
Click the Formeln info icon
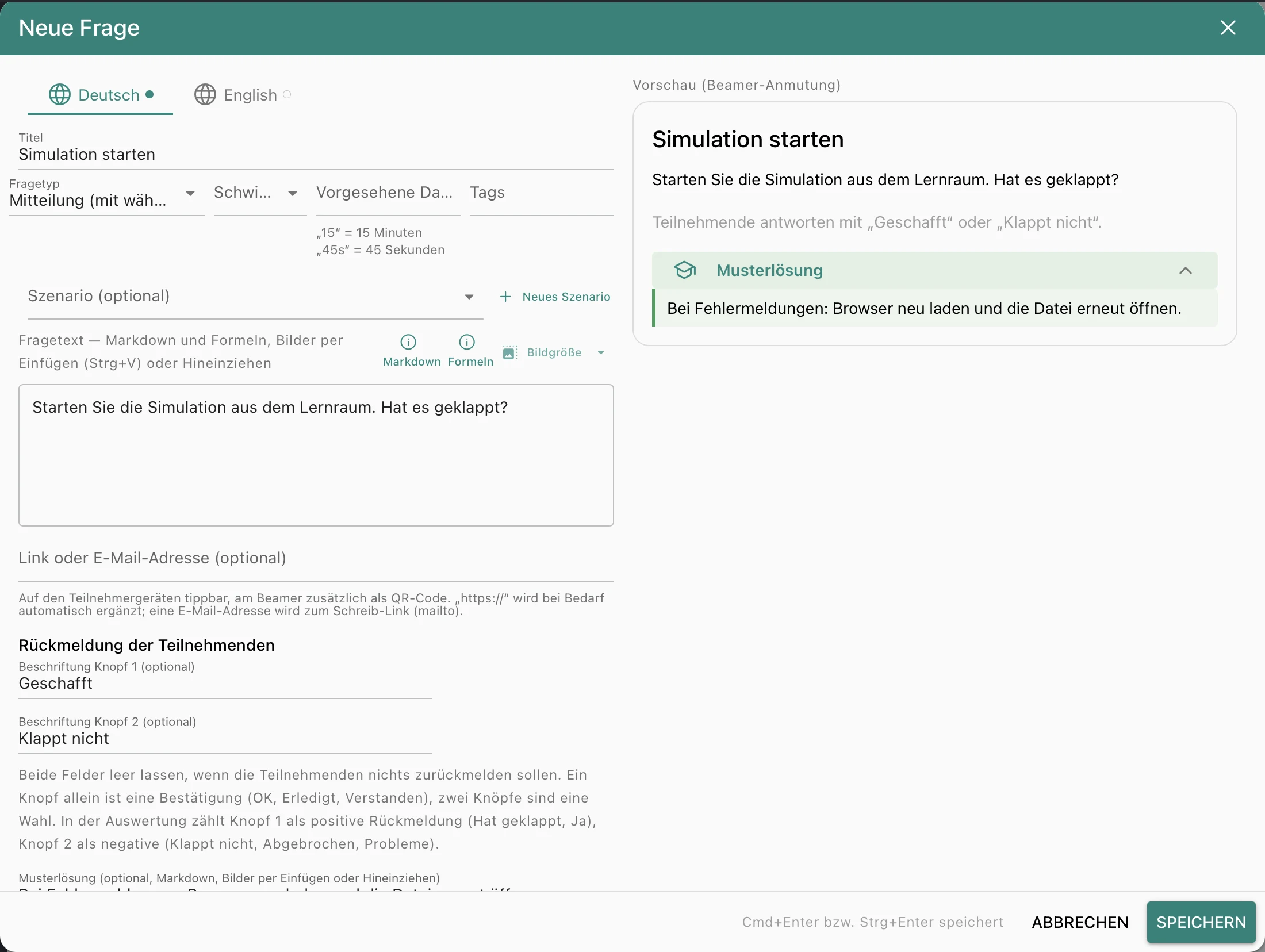click(467, 342)
